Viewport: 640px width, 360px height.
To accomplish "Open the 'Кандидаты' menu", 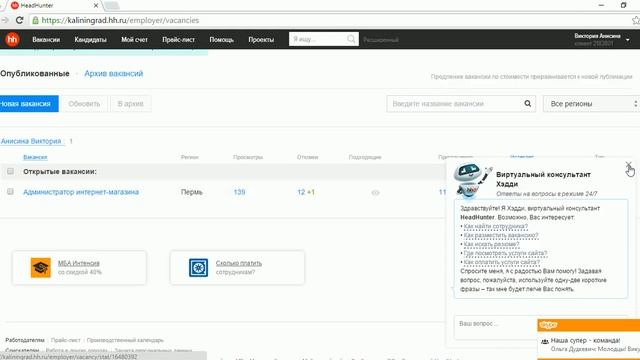I will coord(91,40).
